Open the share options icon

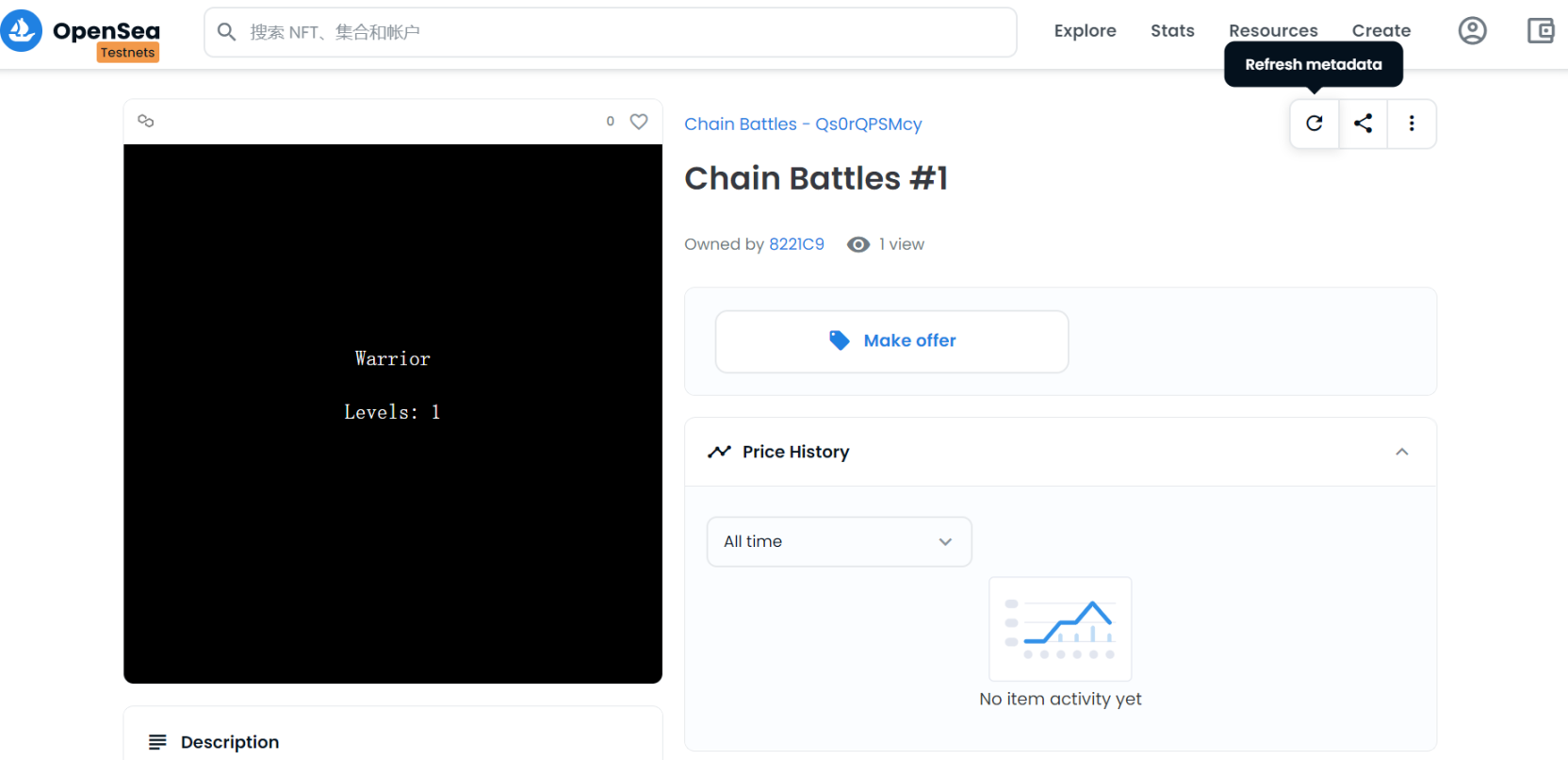1363,124
